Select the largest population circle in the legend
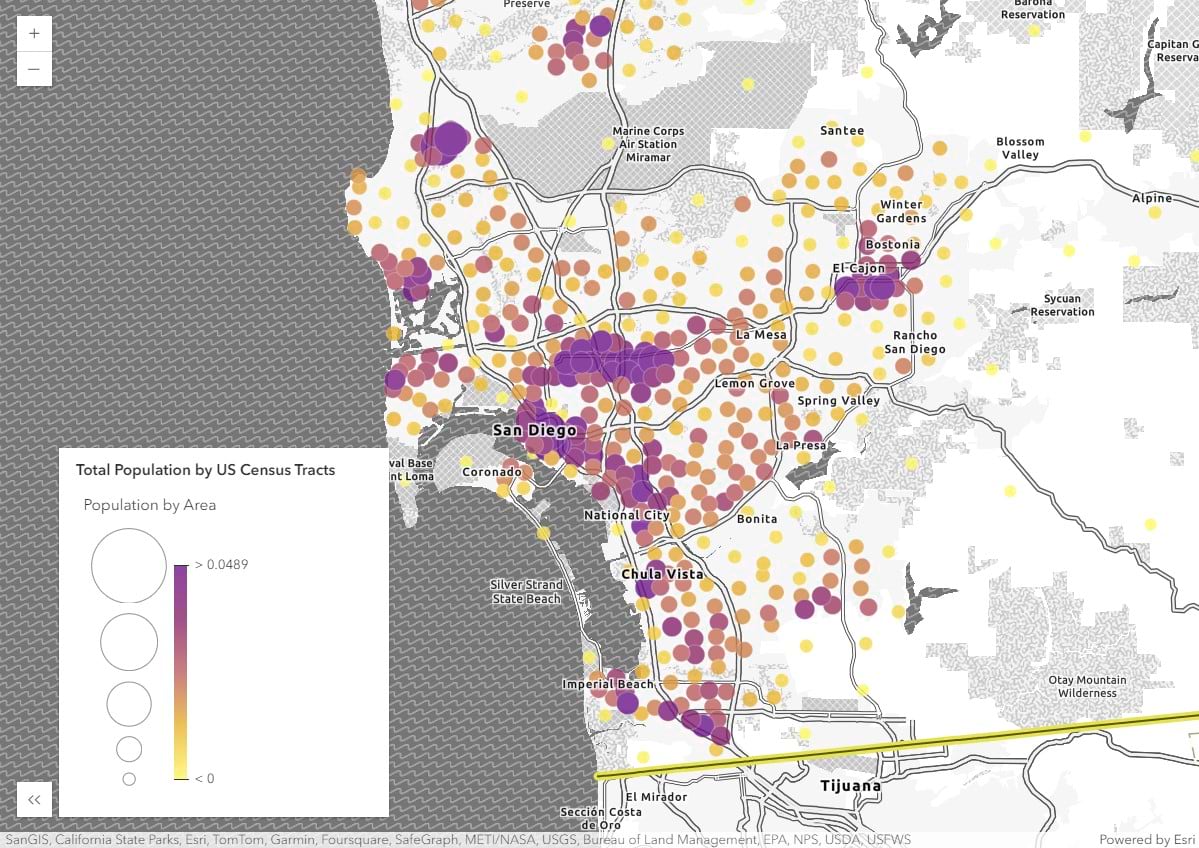 pyautogui.click(x=129, y=565)
